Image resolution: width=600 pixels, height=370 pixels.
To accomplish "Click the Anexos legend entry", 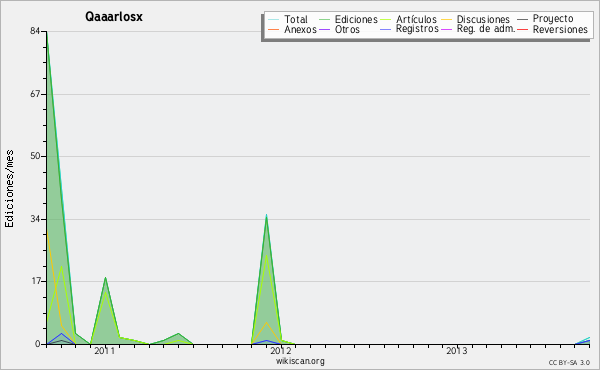I will click(x=300, y=29).
